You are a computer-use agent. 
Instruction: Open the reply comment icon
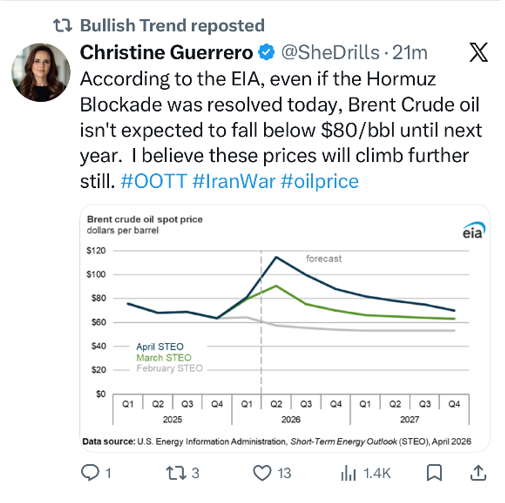point(90,473)
